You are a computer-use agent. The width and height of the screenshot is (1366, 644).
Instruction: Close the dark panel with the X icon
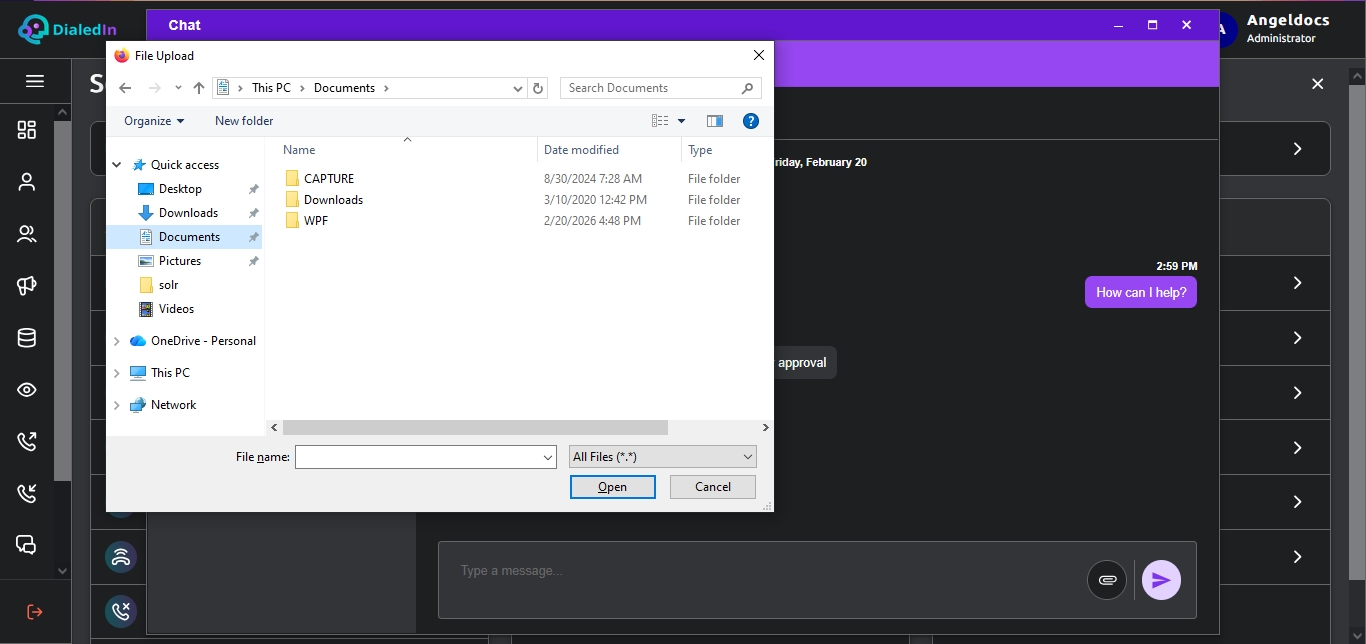[1318, 84]
